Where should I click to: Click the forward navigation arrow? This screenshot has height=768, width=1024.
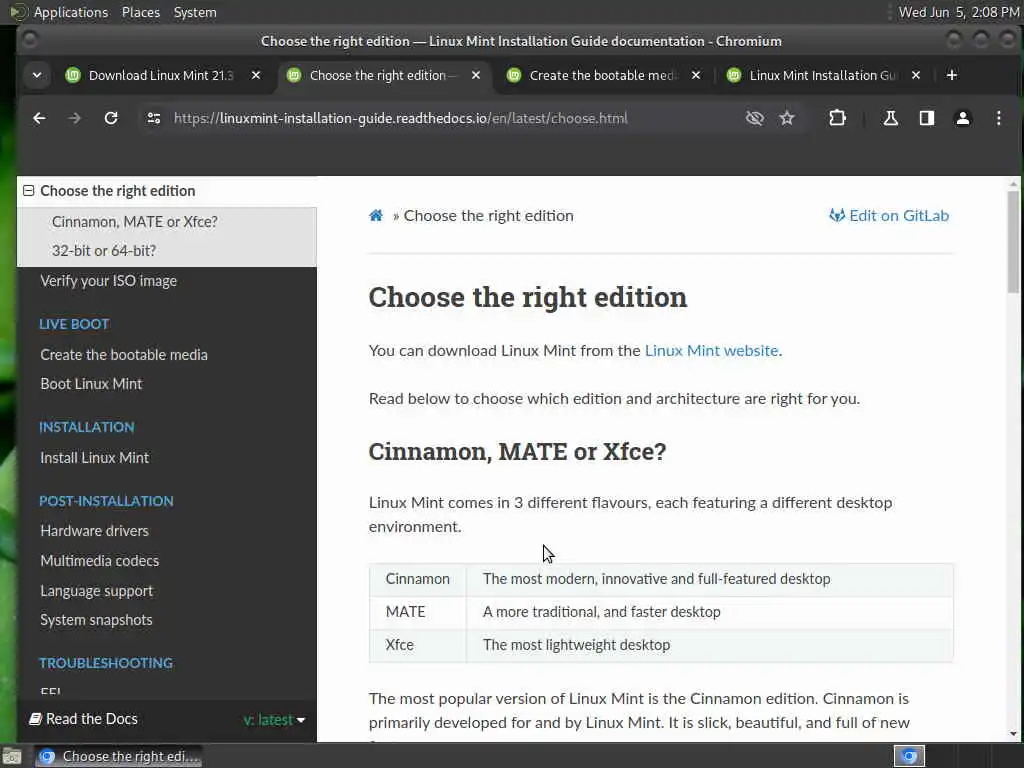tap(74, 118)
